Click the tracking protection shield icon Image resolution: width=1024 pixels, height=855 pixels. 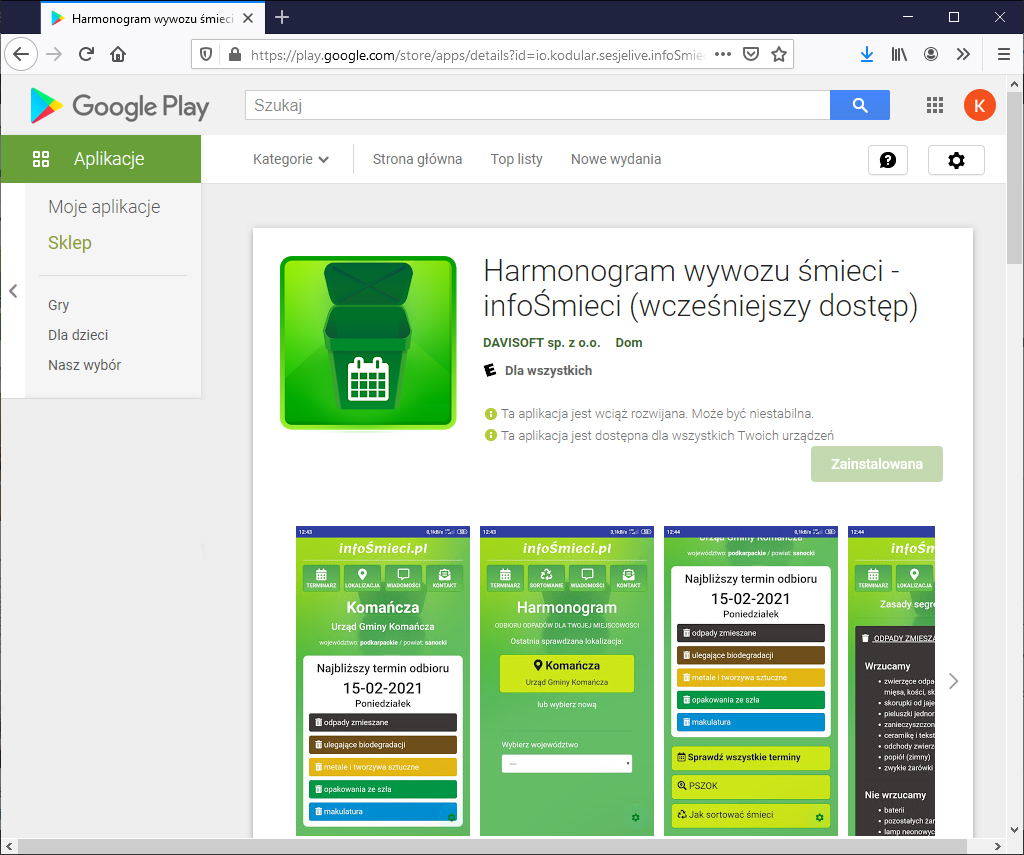[207, 54]
